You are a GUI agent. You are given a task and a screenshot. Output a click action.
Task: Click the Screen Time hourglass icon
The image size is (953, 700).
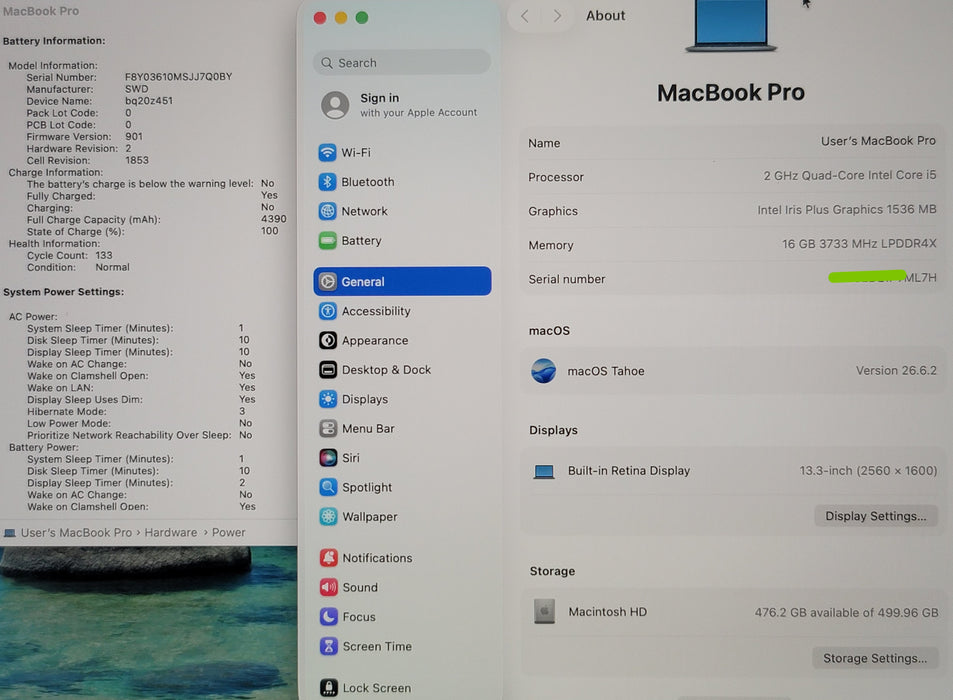point(328,646)
